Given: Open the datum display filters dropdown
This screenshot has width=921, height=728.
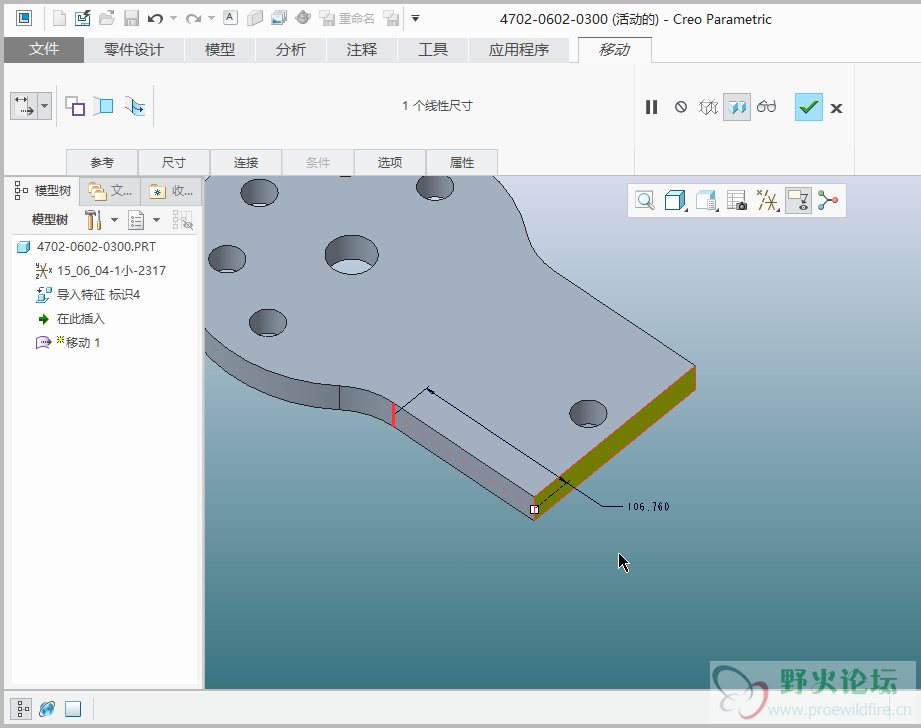Looking at the screenshot, I should [767, 200].
